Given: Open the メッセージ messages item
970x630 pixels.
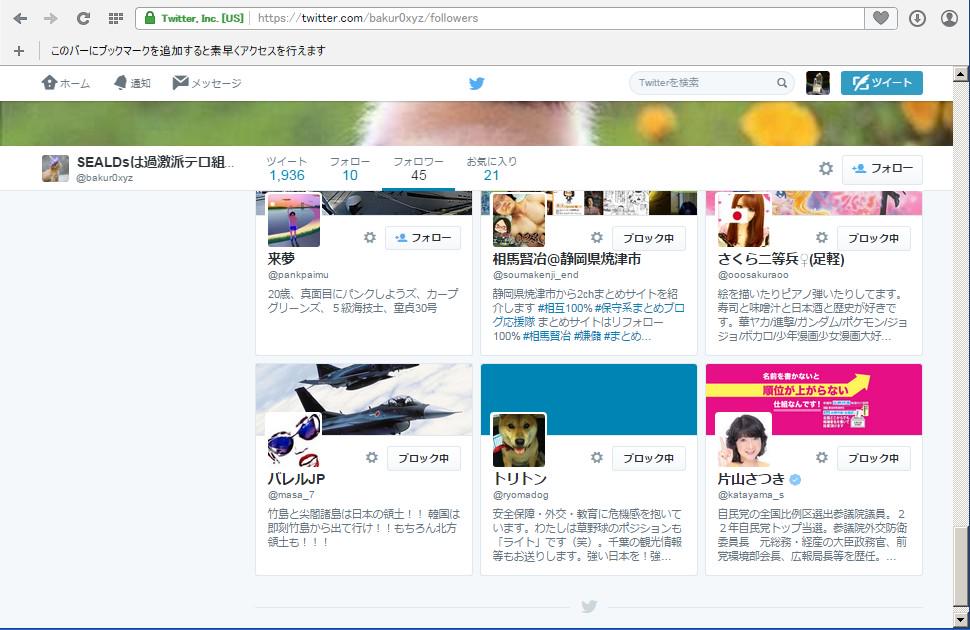Looking at the screenshot, I should [x=207, y=83].
